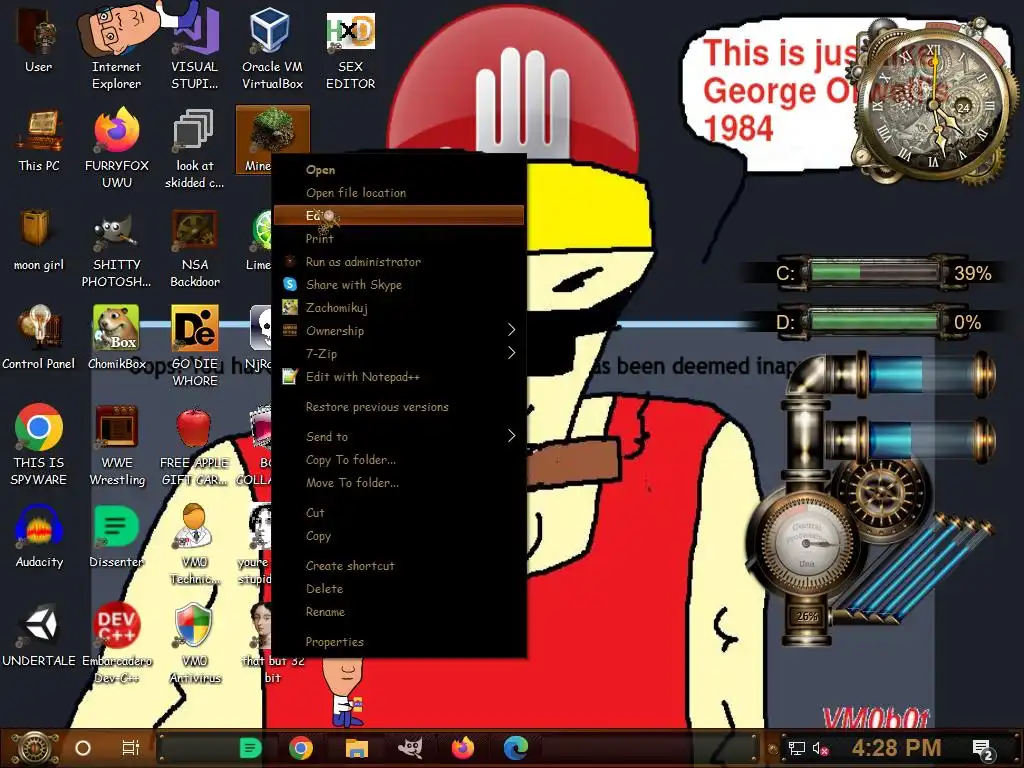This screenshot has width=1024, height=768.
Task: Choose Edit with Notepad++
Action: 398,377
